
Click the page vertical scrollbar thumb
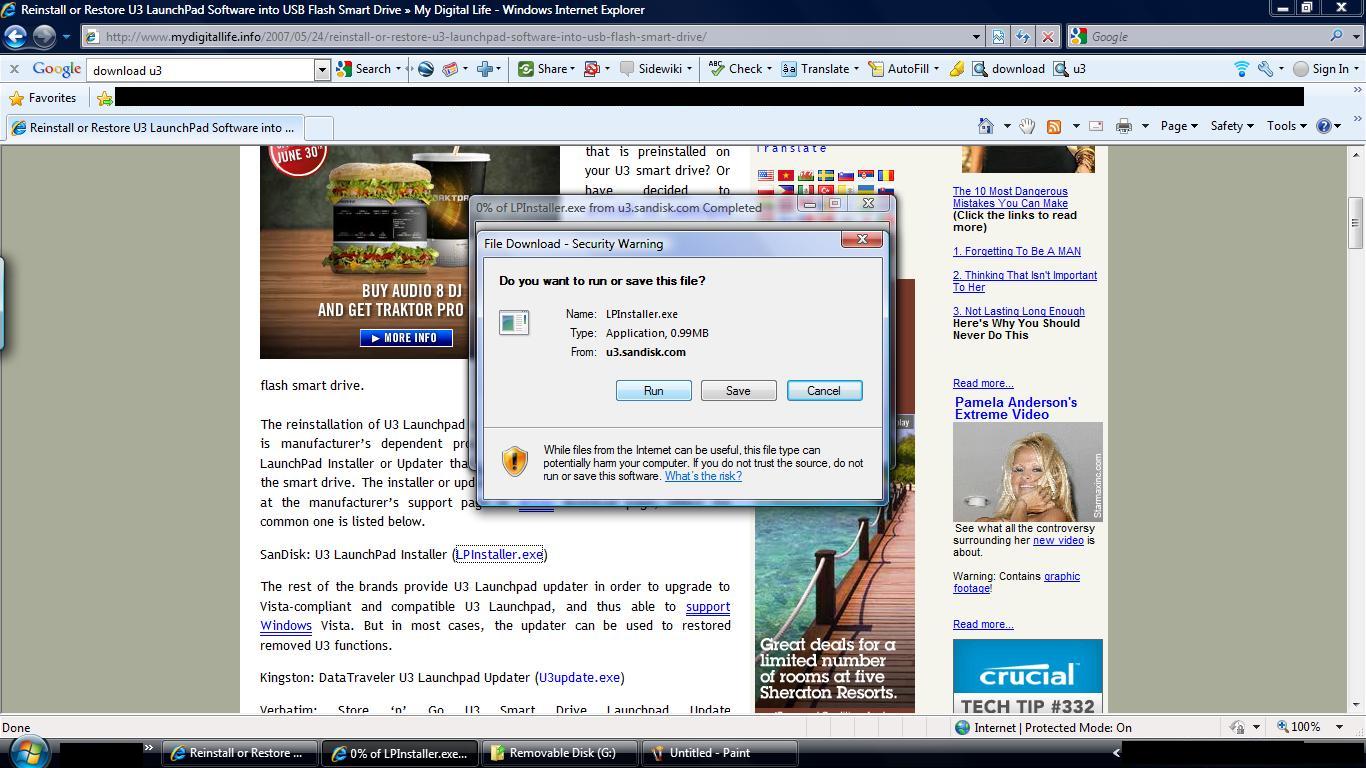(x=1356, y=221)
